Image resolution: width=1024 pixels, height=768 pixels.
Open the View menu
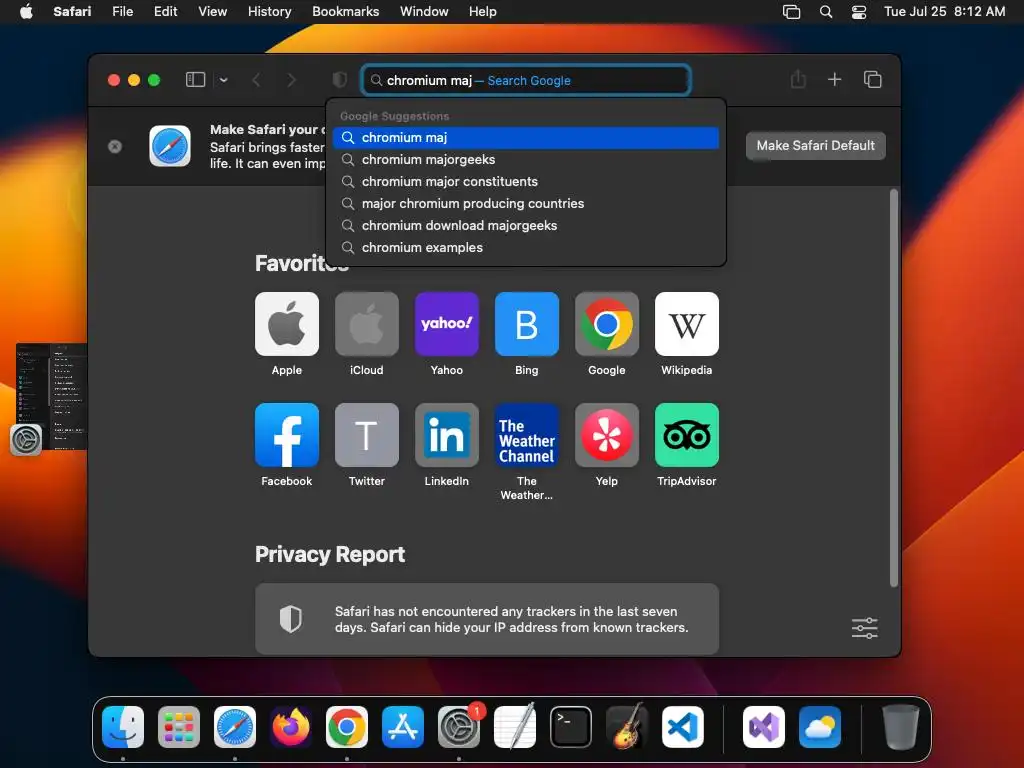[212, 12]
